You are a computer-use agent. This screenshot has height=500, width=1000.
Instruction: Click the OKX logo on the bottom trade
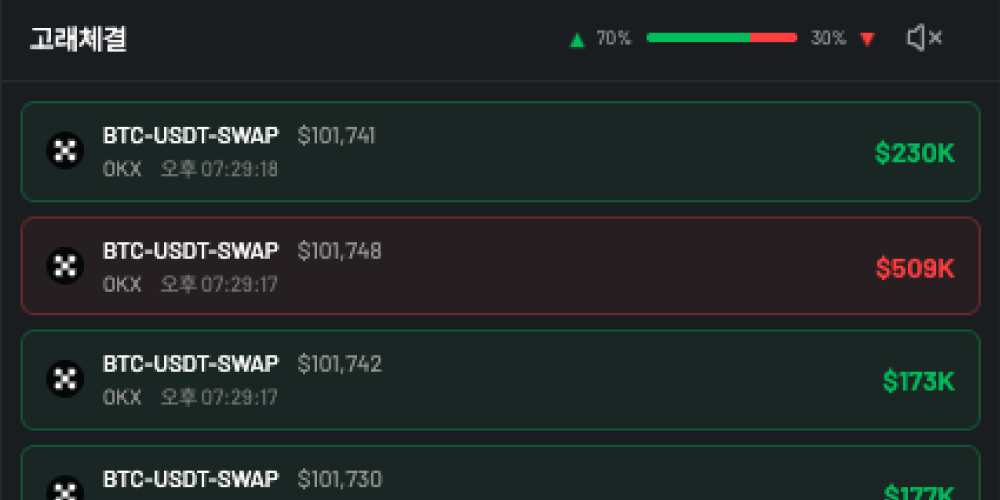[66, 490]
